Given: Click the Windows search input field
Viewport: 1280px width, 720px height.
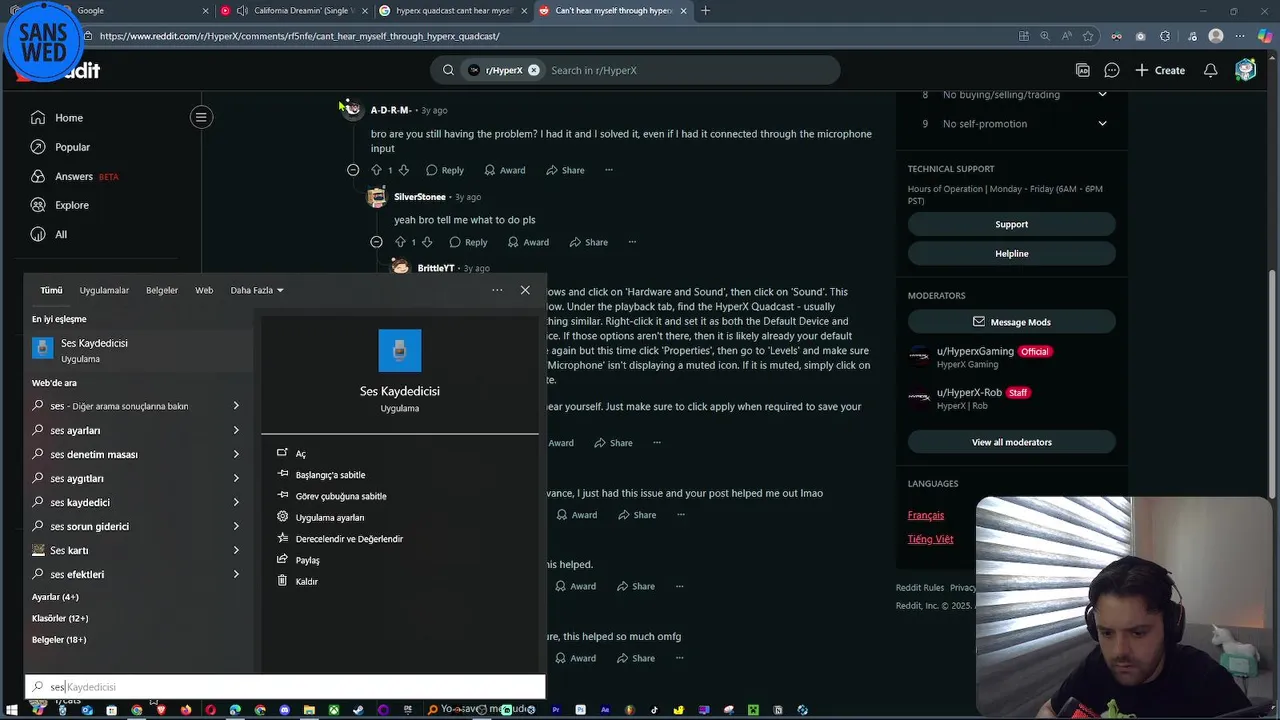Looking at the screenshot, I should [x=285, y=687].
